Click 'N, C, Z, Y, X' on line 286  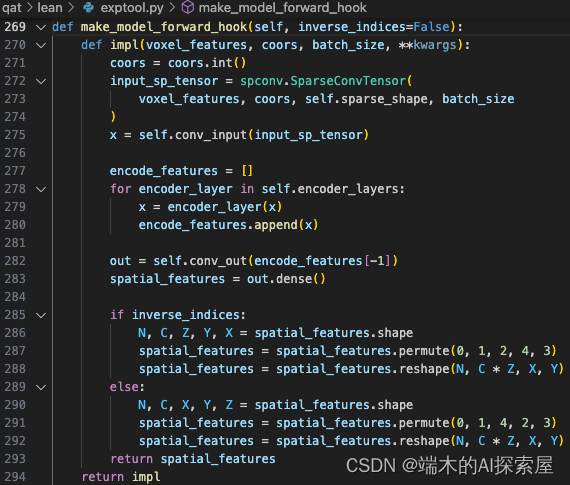click(x=185, y=333)
